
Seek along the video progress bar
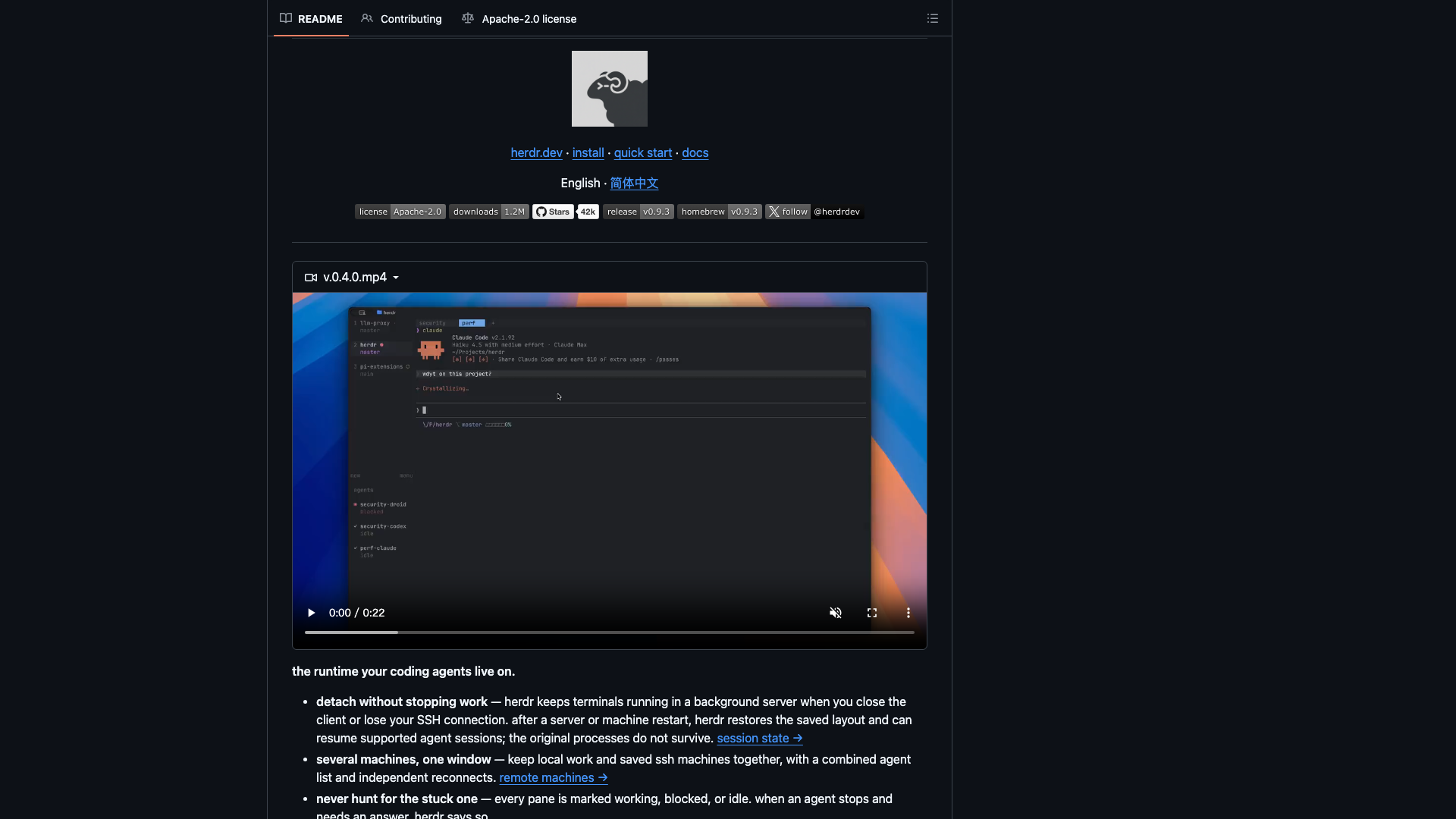609,632
